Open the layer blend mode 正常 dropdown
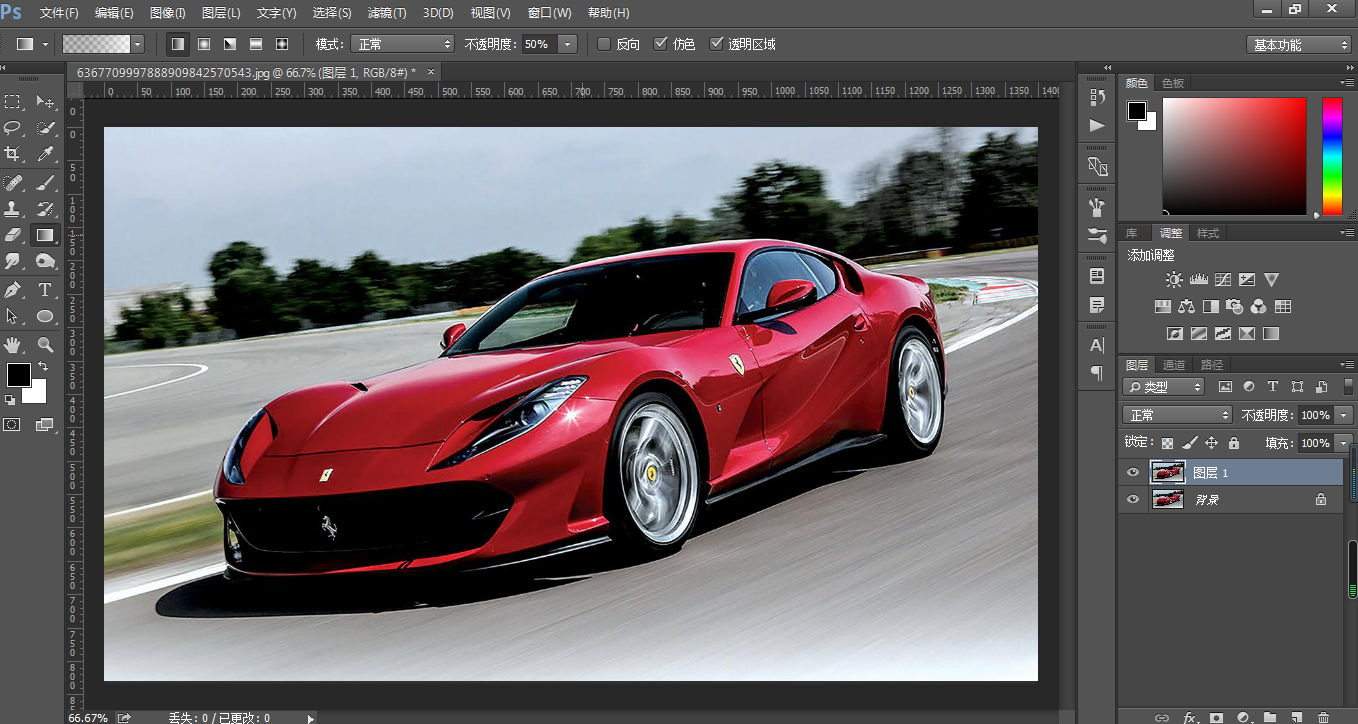This screenshot has height=724, width=1358. click(1177, 415)
